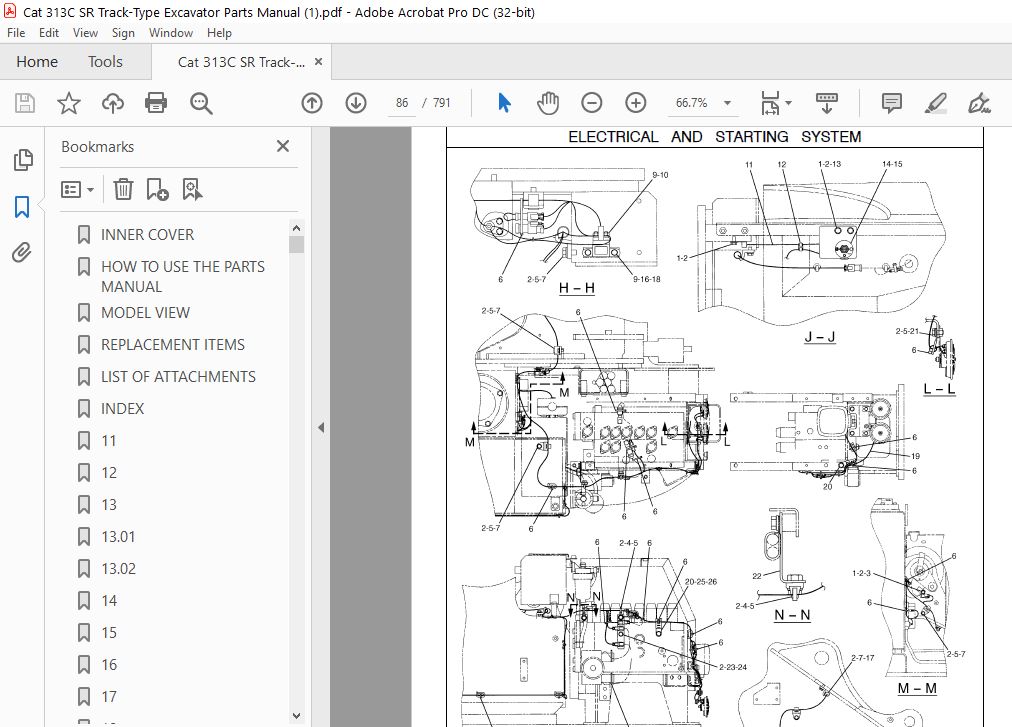Click the scrolling mode icon

827,103
